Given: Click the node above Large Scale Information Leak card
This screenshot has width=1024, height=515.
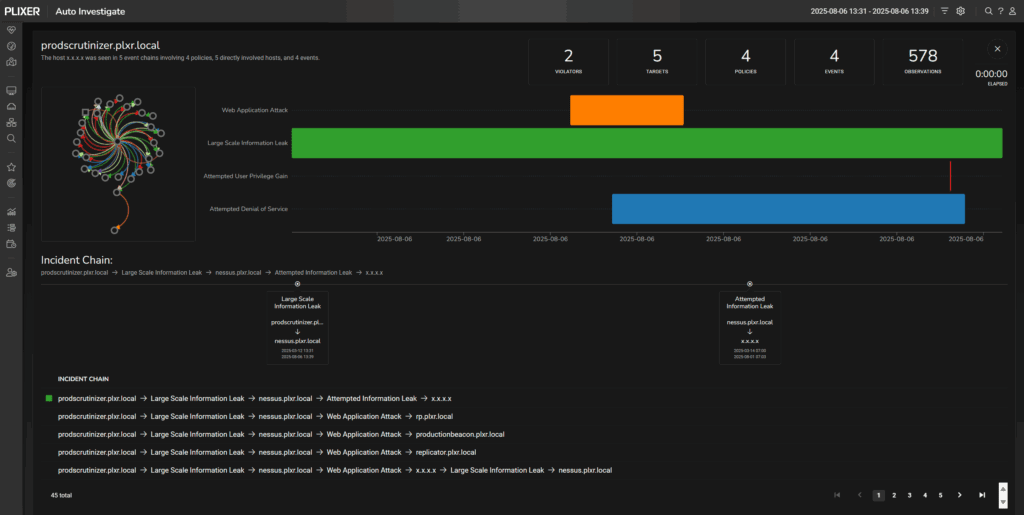Looking at the screenshot, I should pos(297,284).
